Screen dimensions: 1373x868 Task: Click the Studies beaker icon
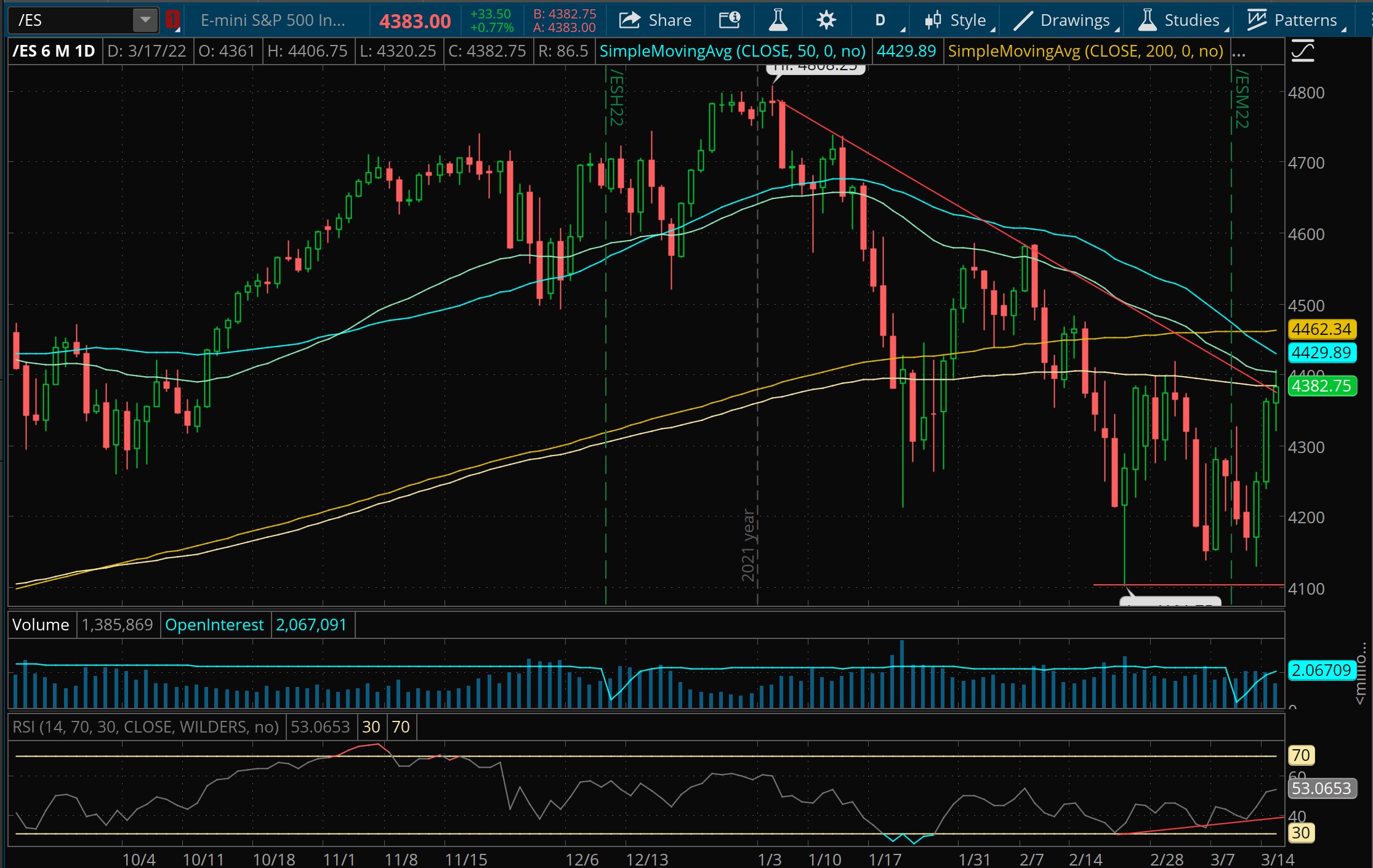point(1148,20)
